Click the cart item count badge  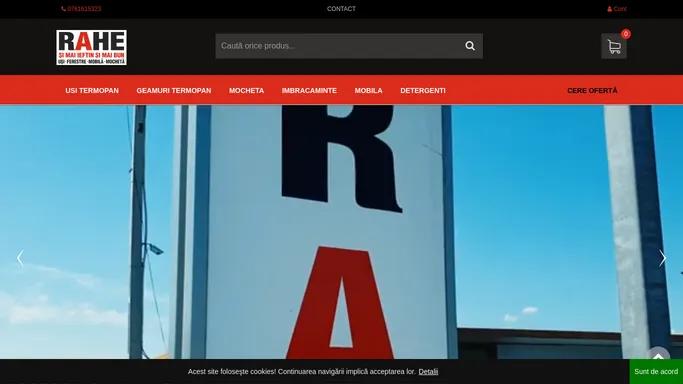point(626,34)
